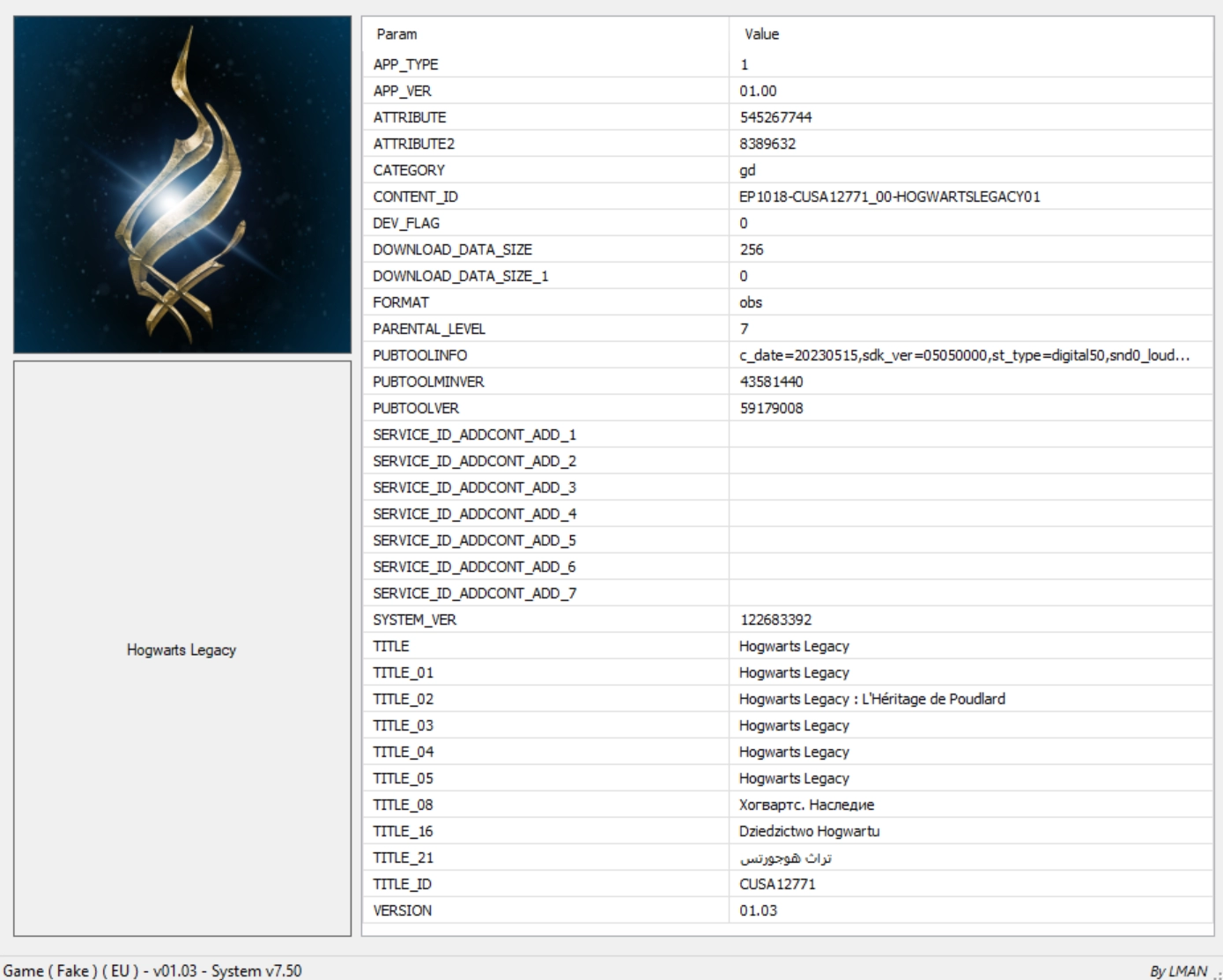Select the CONTENT_ID row value
The image size is (1223, 980).
pyautogui.click(x=889, y=197)
